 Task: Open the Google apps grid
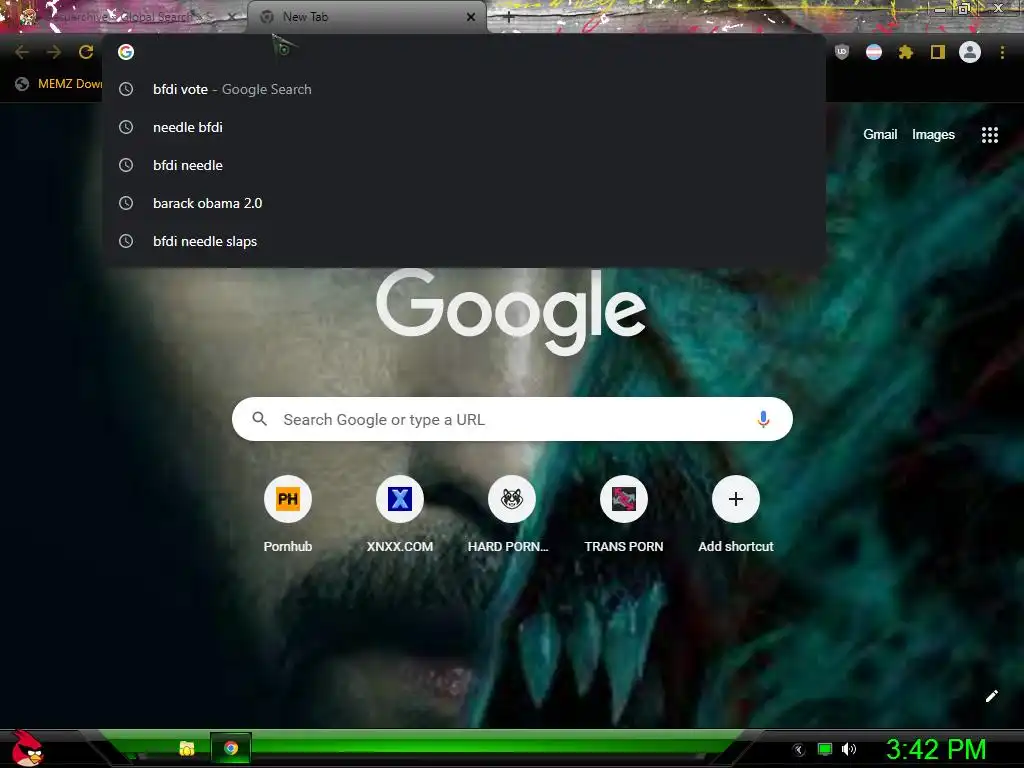pos(990,135)
